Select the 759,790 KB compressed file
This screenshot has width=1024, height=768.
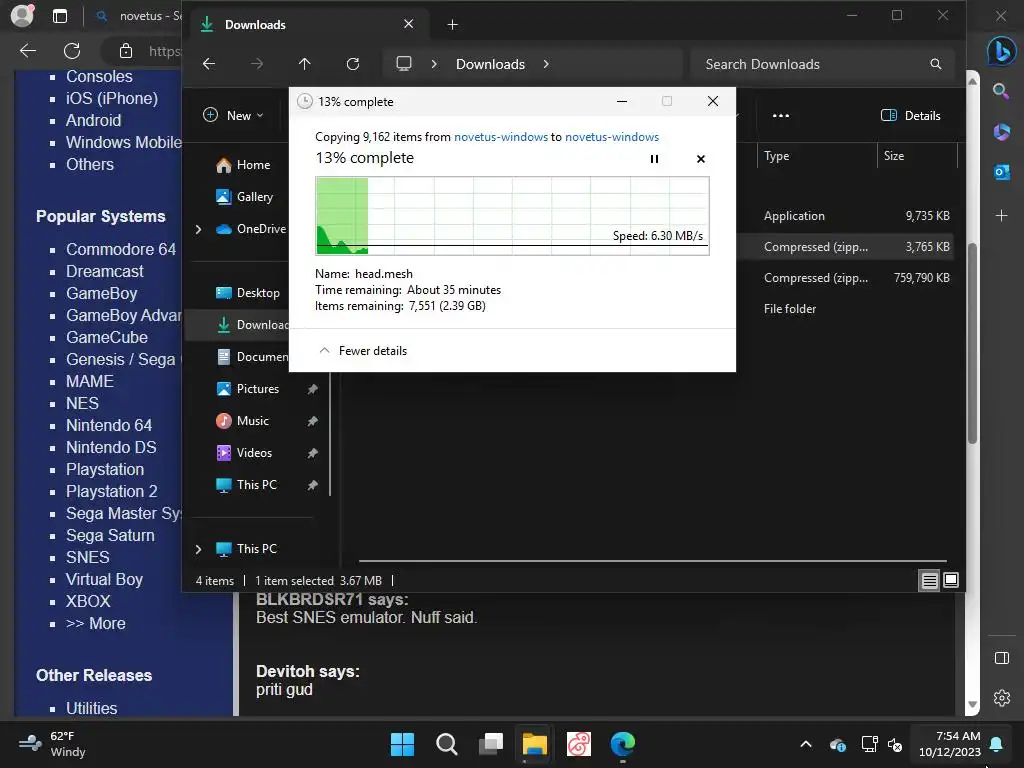[845, 278]
